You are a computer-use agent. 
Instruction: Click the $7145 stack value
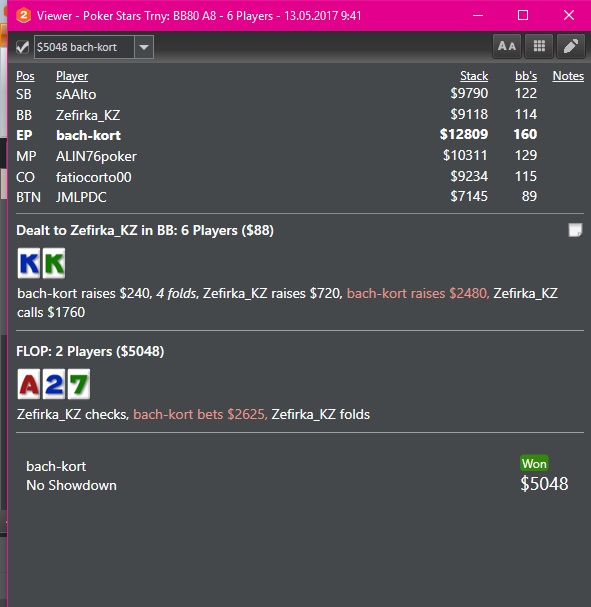pos(469,196)
